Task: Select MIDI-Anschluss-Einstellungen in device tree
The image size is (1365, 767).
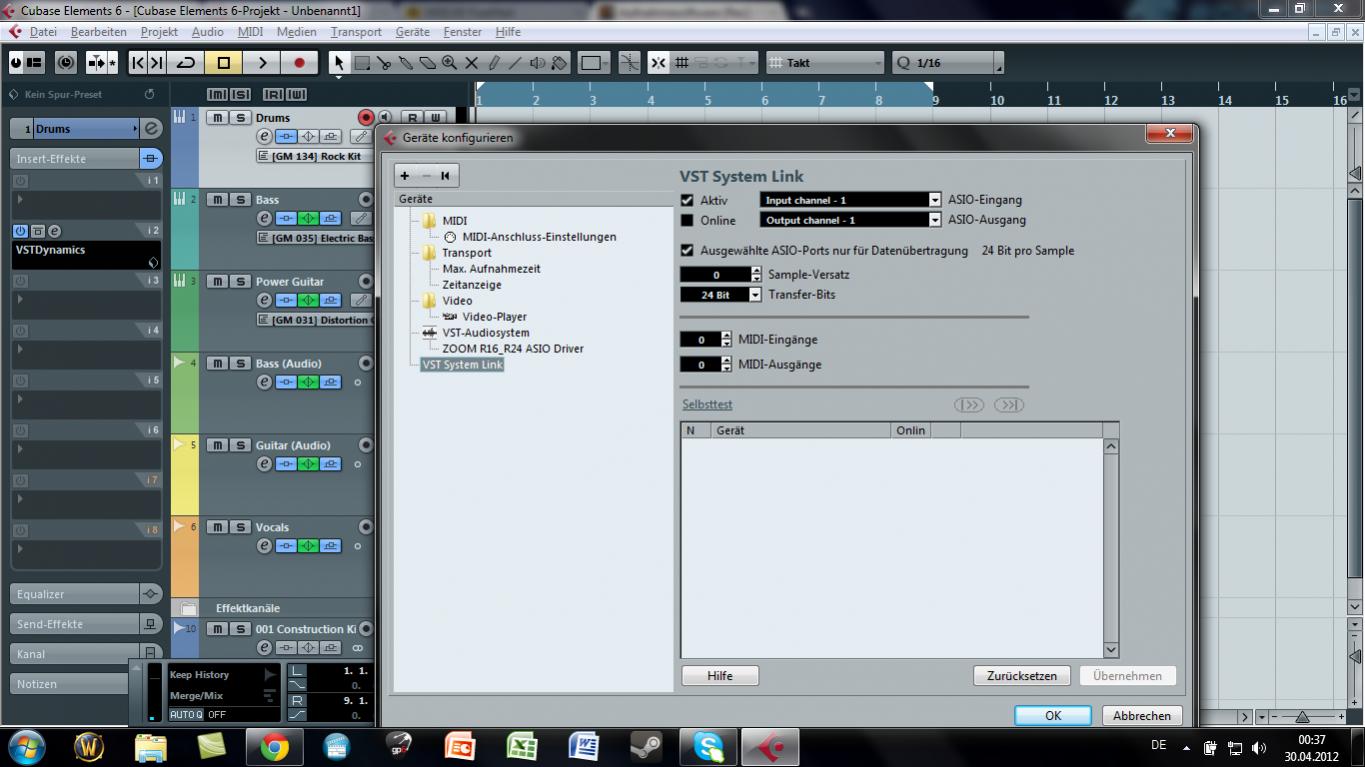Action: tap(539, 237)
